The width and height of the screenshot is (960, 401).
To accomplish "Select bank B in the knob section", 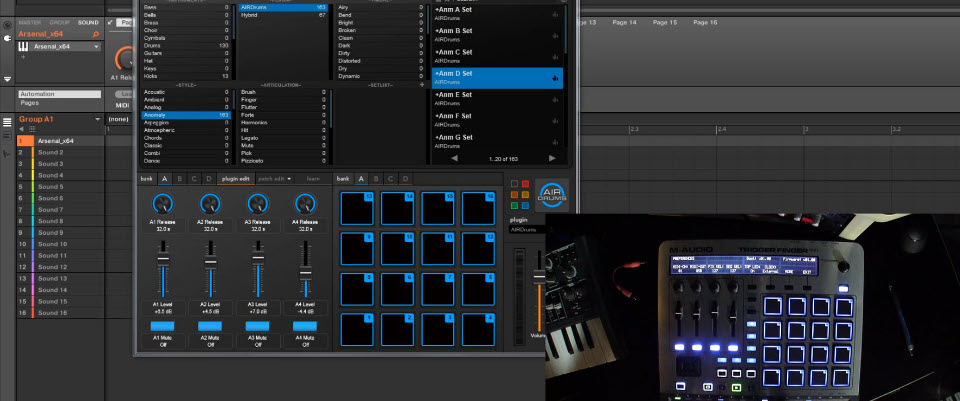I will (179, 179).
